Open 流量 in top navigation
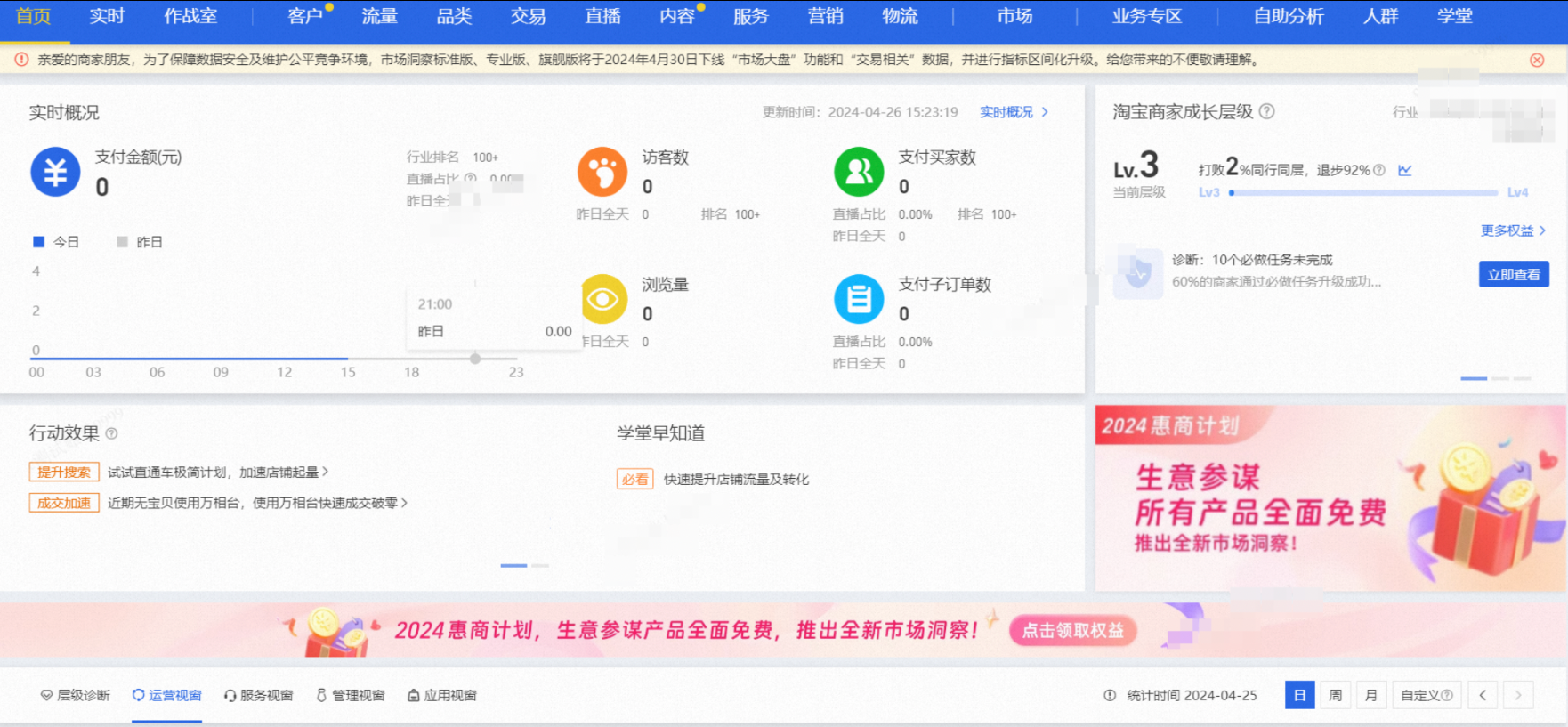 (380, 16)
